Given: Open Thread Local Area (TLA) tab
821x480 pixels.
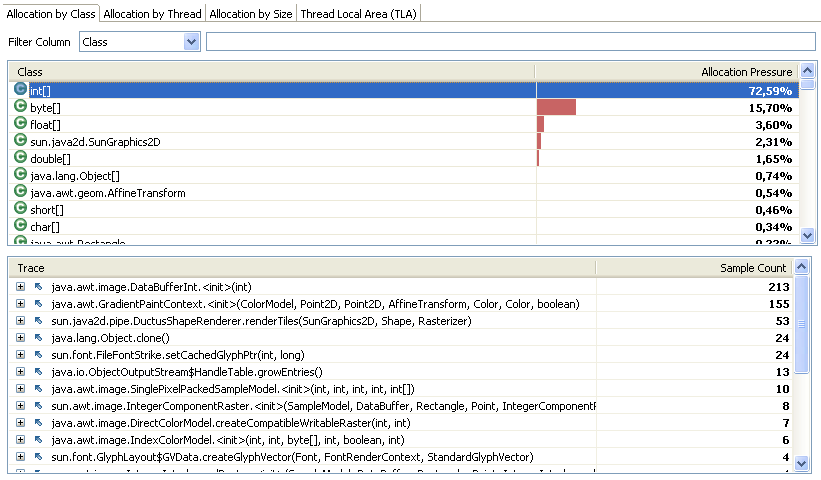Looking at the screenshot, I should (359, 14).
